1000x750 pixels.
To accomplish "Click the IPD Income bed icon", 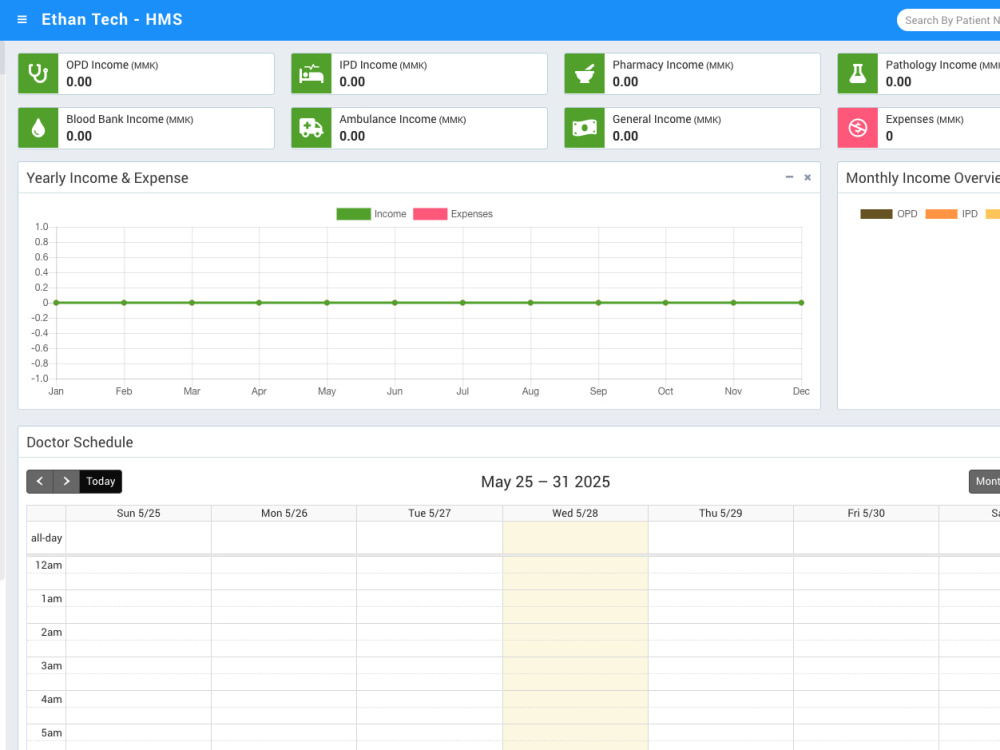I will pos(311,74).
